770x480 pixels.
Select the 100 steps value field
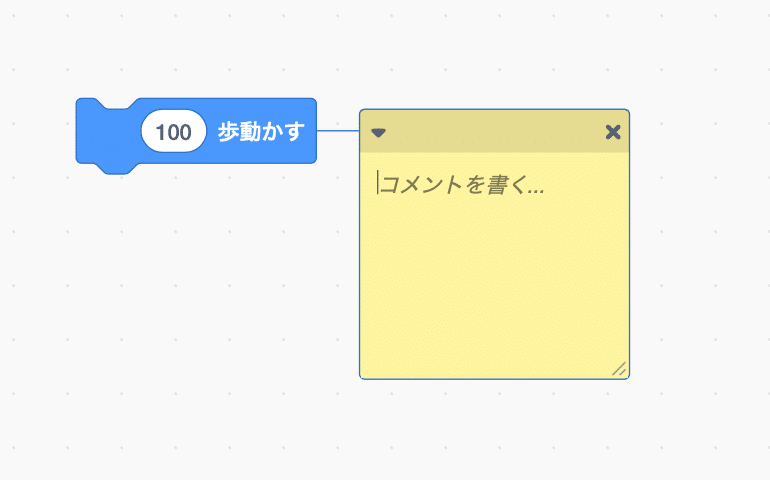(x=173, y=131)
